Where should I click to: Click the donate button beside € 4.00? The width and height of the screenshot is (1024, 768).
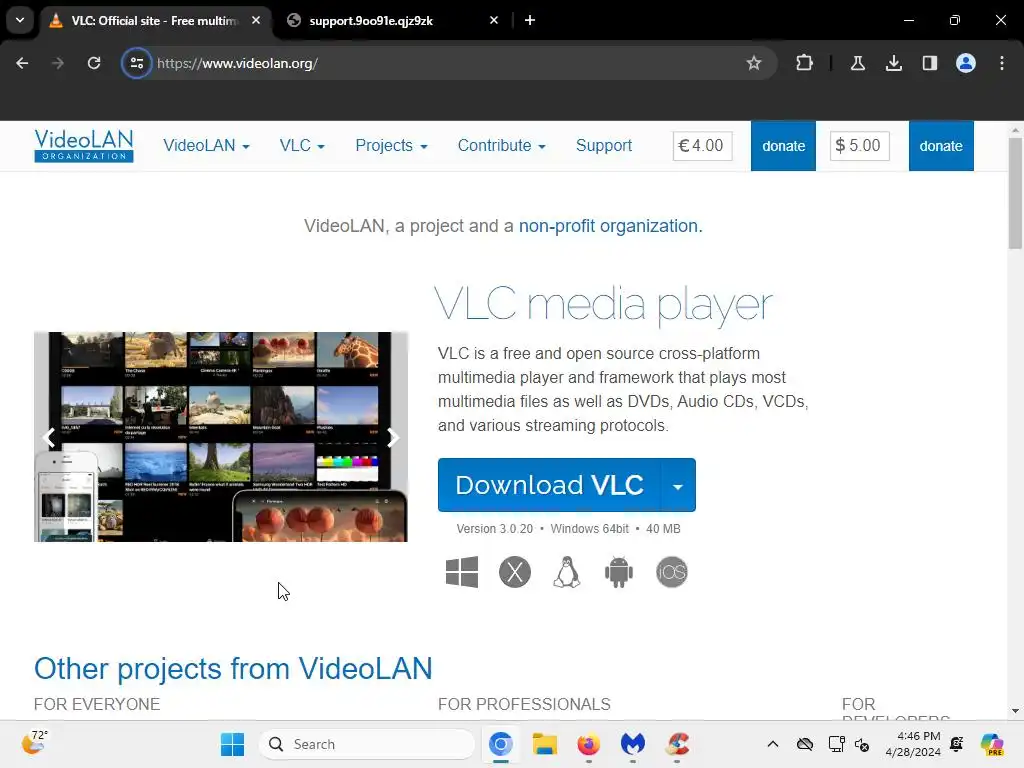[783, 146]
